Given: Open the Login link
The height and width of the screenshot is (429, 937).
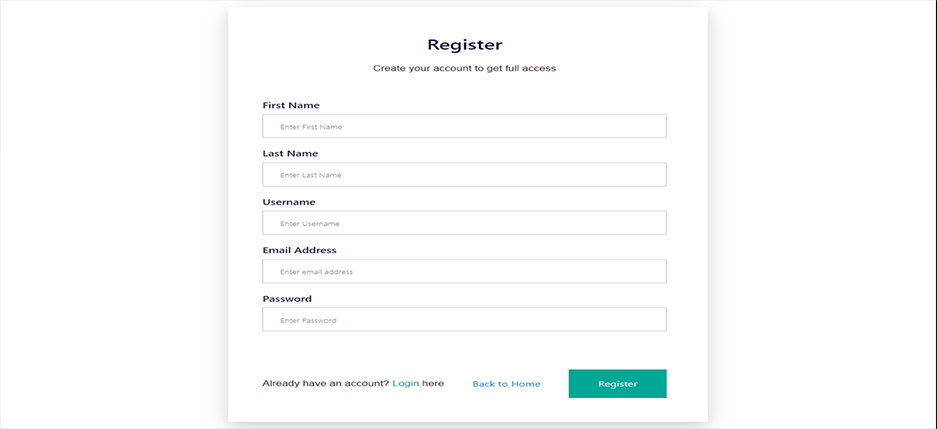Looking at the screenshot, I should pos(405,384).
